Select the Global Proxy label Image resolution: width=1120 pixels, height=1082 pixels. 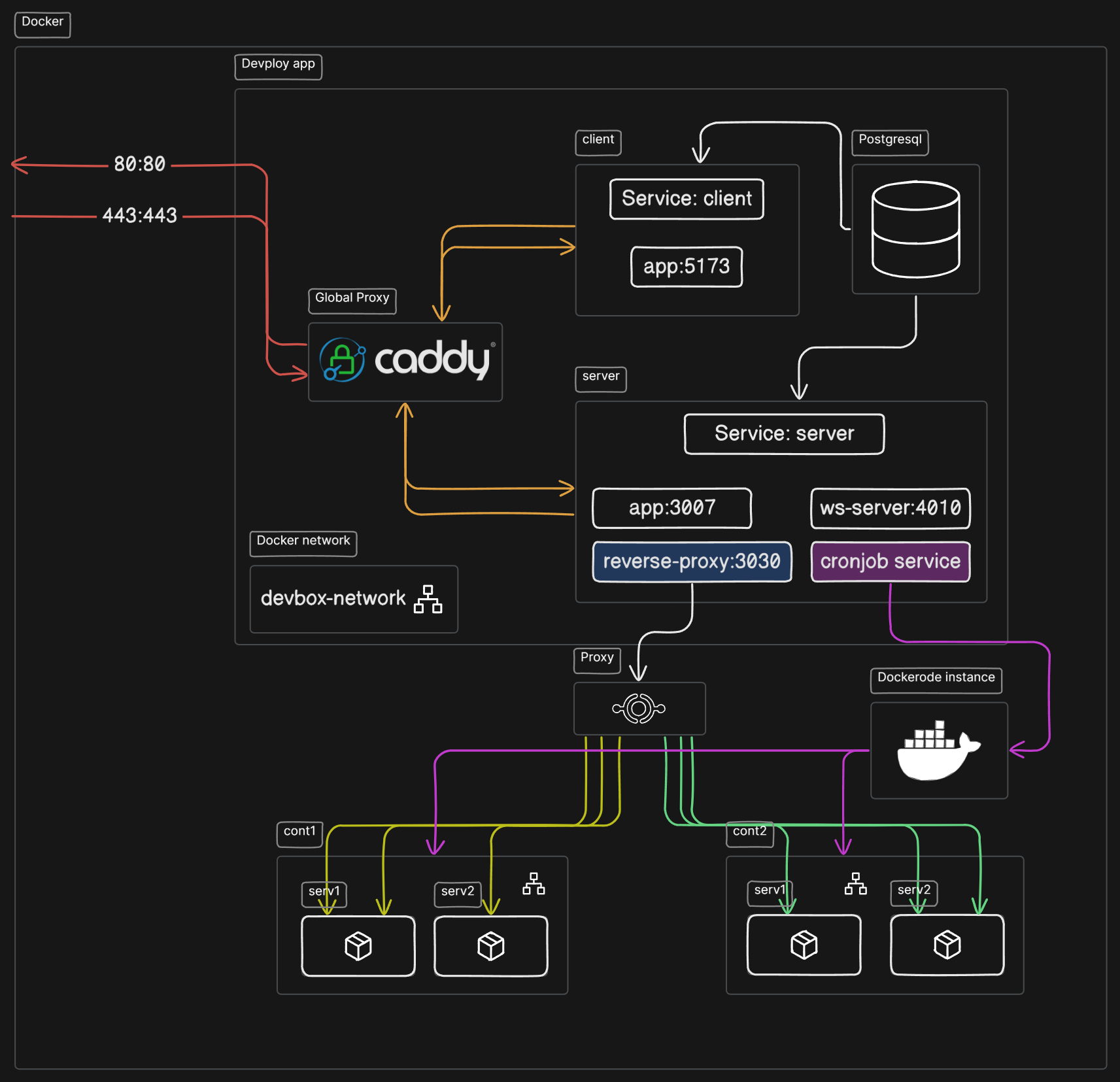pyautogui.click(x=352, y=301)
